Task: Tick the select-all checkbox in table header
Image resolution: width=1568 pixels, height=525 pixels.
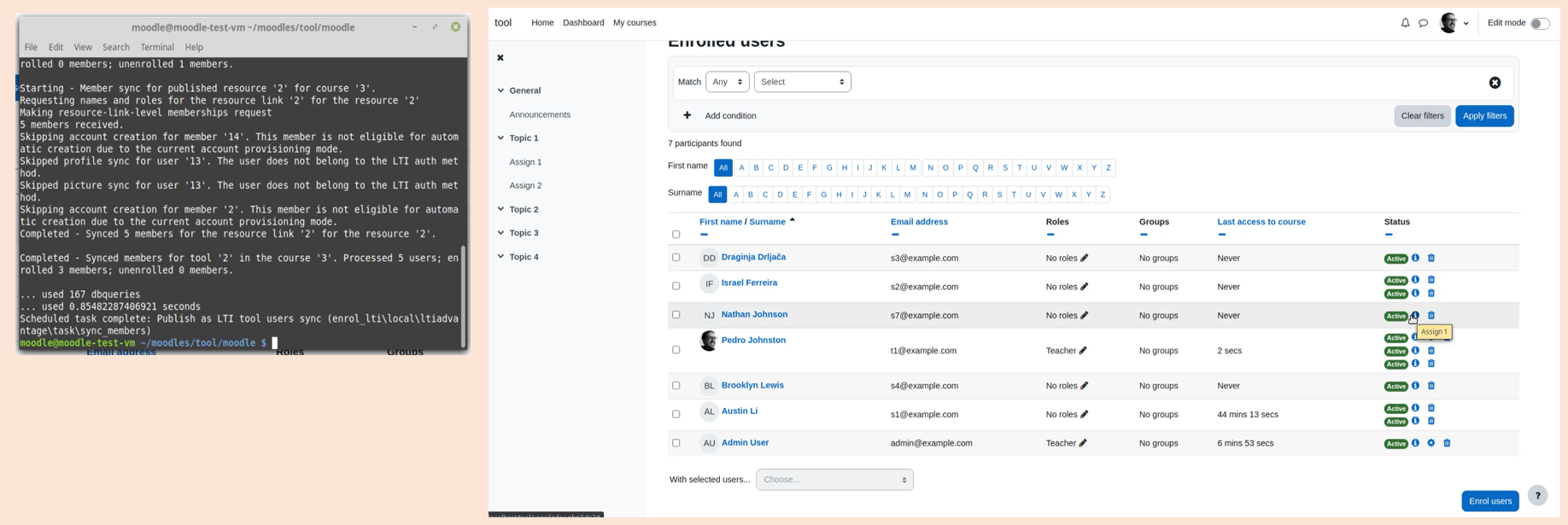Action: coord(676,234)
